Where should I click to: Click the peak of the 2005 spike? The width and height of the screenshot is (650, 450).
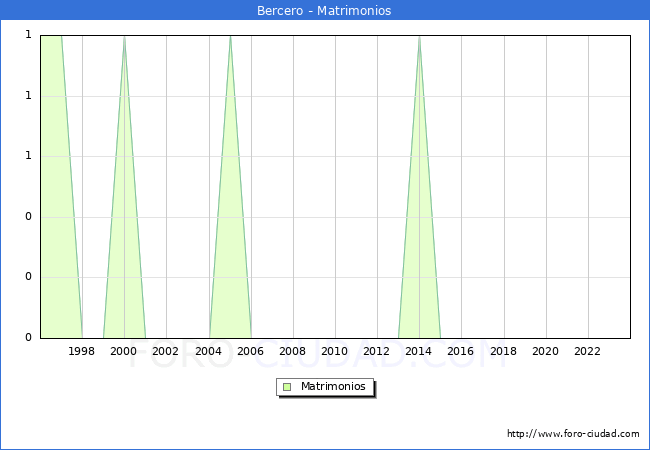point(230,37)
